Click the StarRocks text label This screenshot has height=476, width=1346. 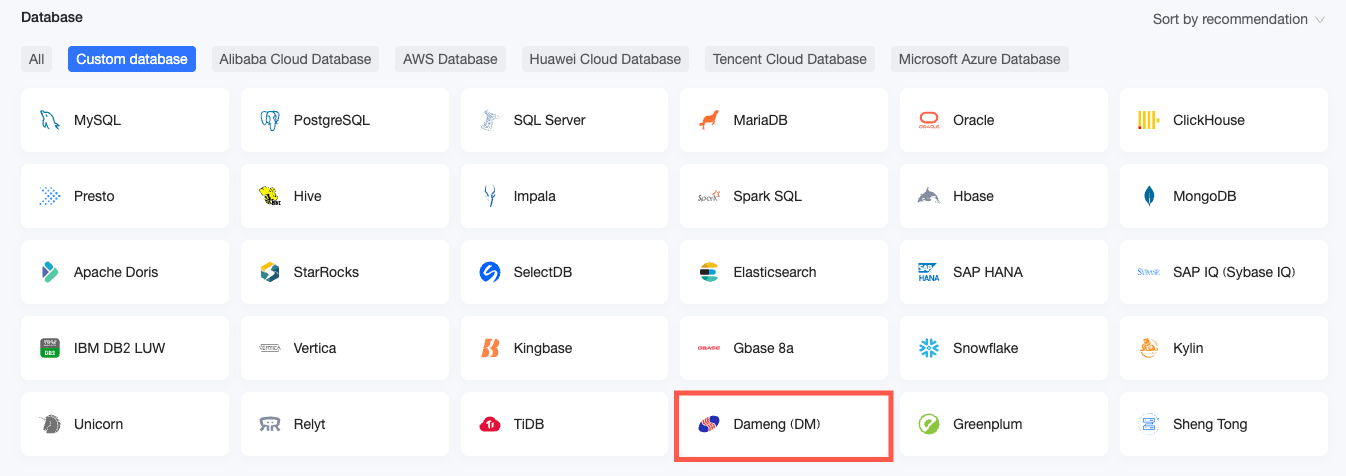pos(326,272)
